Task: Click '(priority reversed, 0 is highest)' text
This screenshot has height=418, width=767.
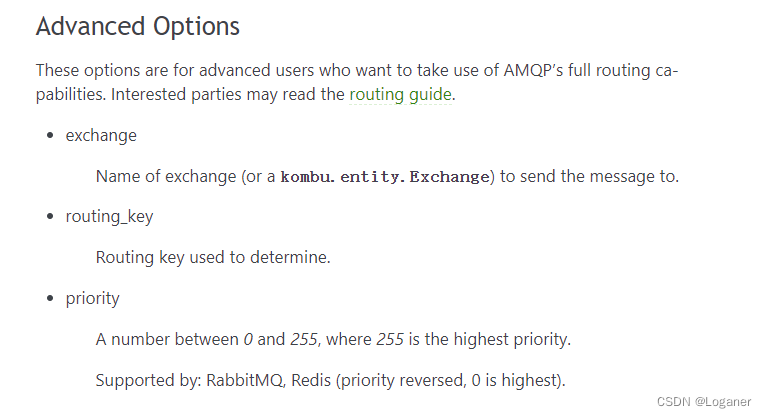Action: point(451,380)
